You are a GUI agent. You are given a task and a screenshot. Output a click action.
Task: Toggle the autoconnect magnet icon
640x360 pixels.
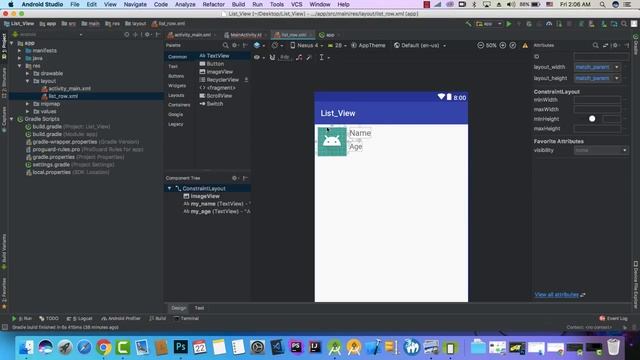click(272, 58)
